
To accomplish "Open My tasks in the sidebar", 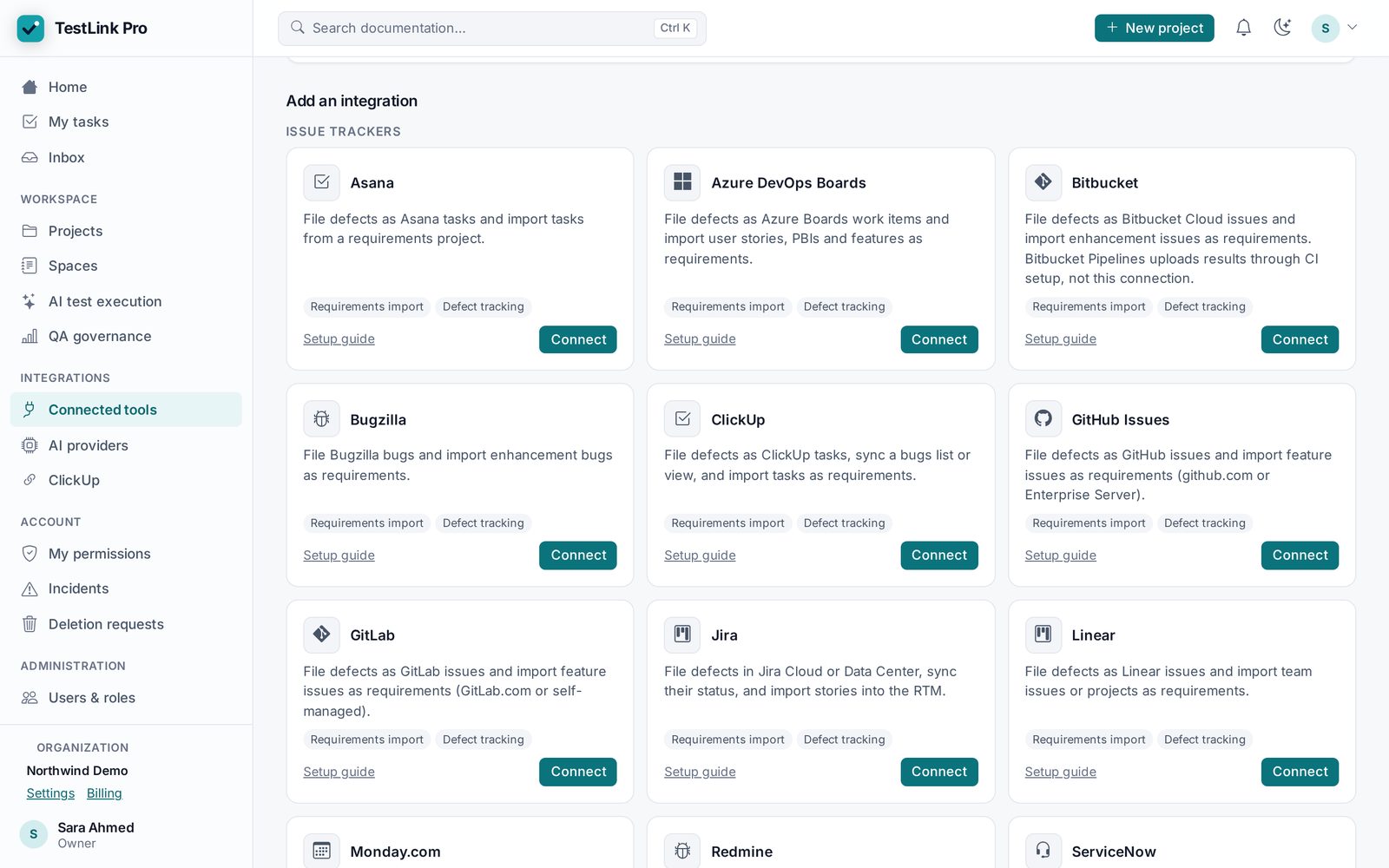I will pos(126,122).
